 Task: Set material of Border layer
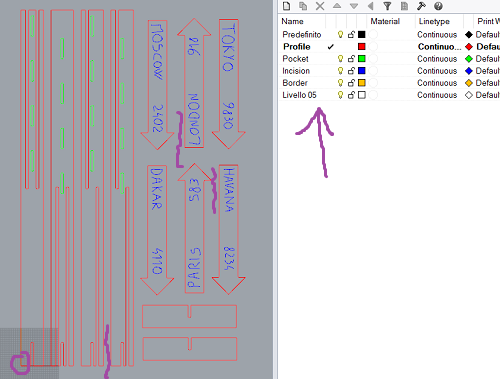pos(373,83)
